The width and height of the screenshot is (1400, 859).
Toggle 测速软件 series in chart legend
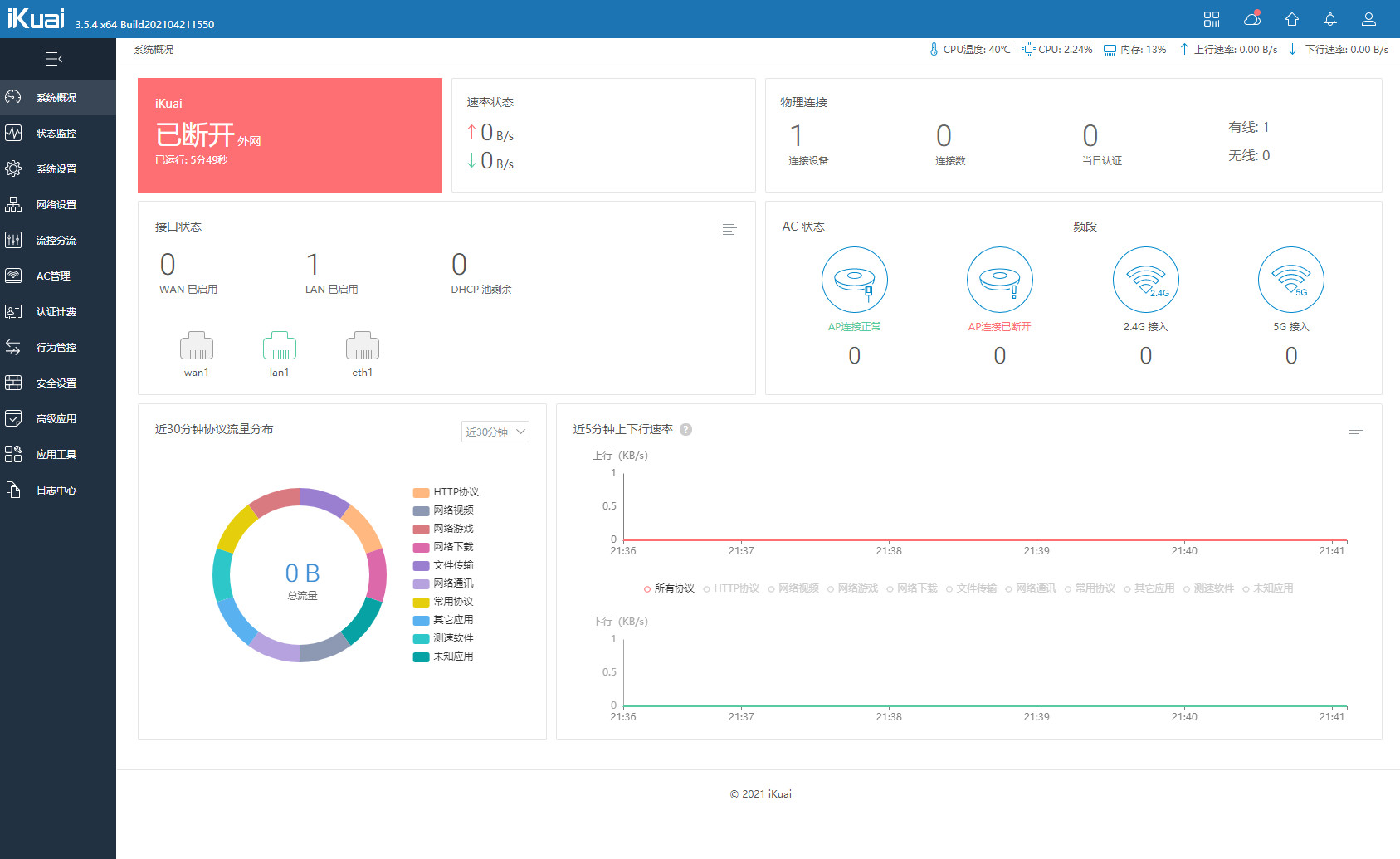[x=1209, y=588]
